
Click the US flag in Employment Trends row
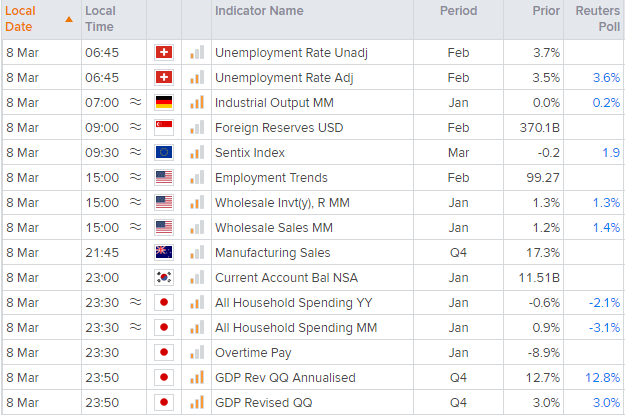pos(164,177)
